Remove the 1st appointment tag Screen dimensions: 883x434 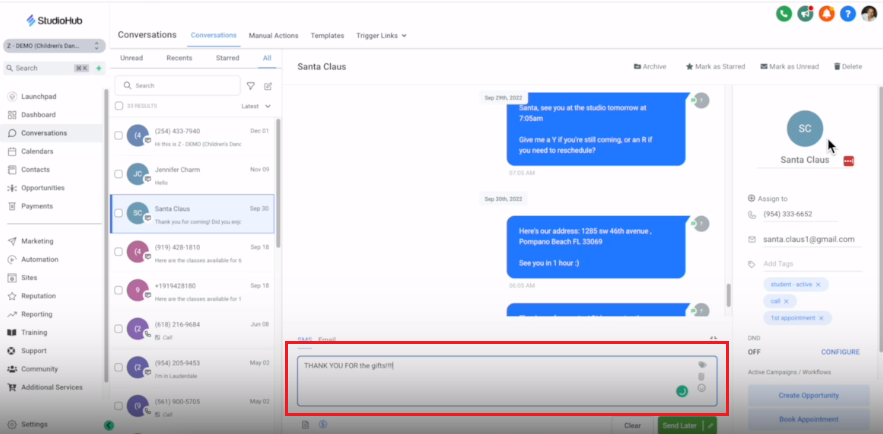click(x=821, y=318)
